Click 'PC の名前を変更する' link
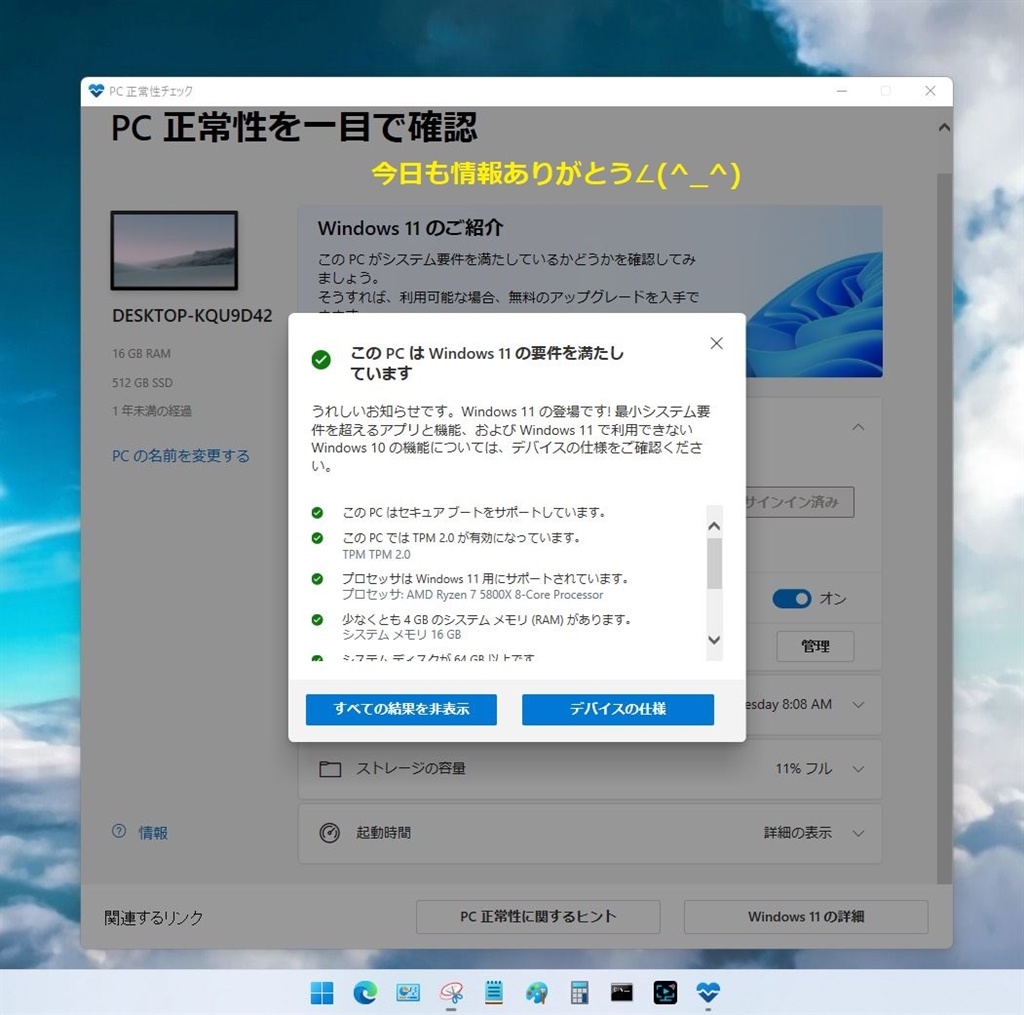1024x1015 pixels. [181, 456]
